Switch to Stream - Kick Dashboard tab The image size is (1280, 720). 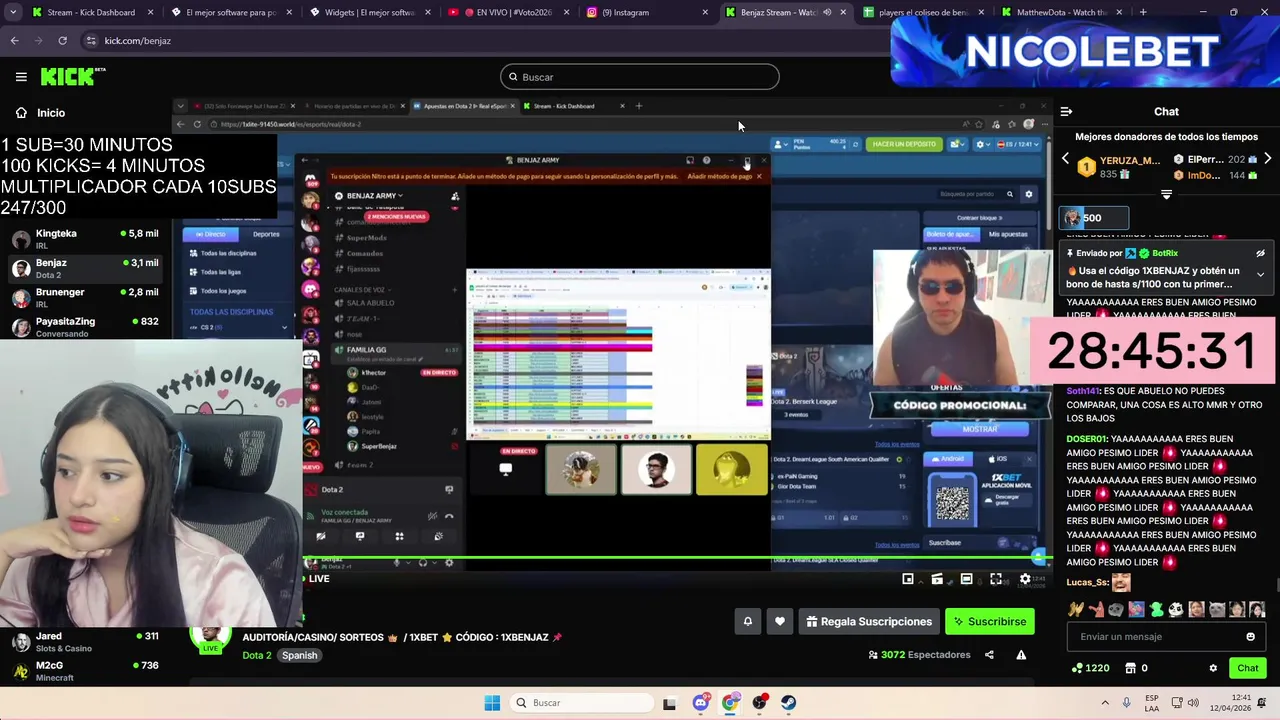click(91, 12)
